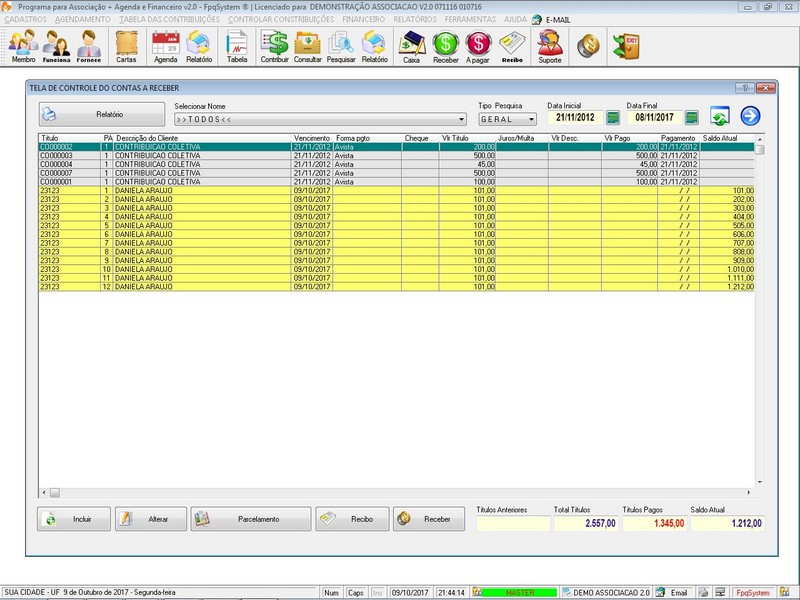Click the Receber button at bottom

pyautogui.click(x=429, y=519)
